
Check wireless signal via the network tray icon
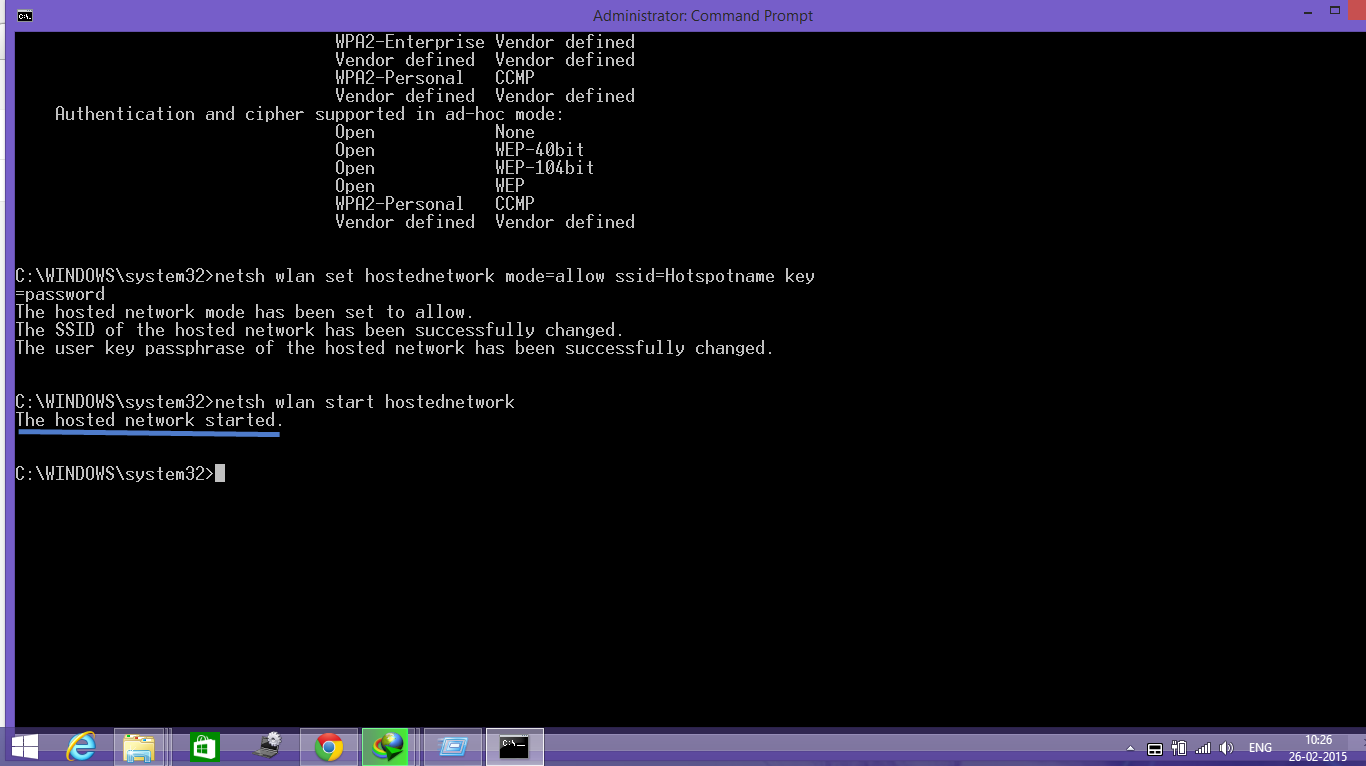pos(1203,747)
